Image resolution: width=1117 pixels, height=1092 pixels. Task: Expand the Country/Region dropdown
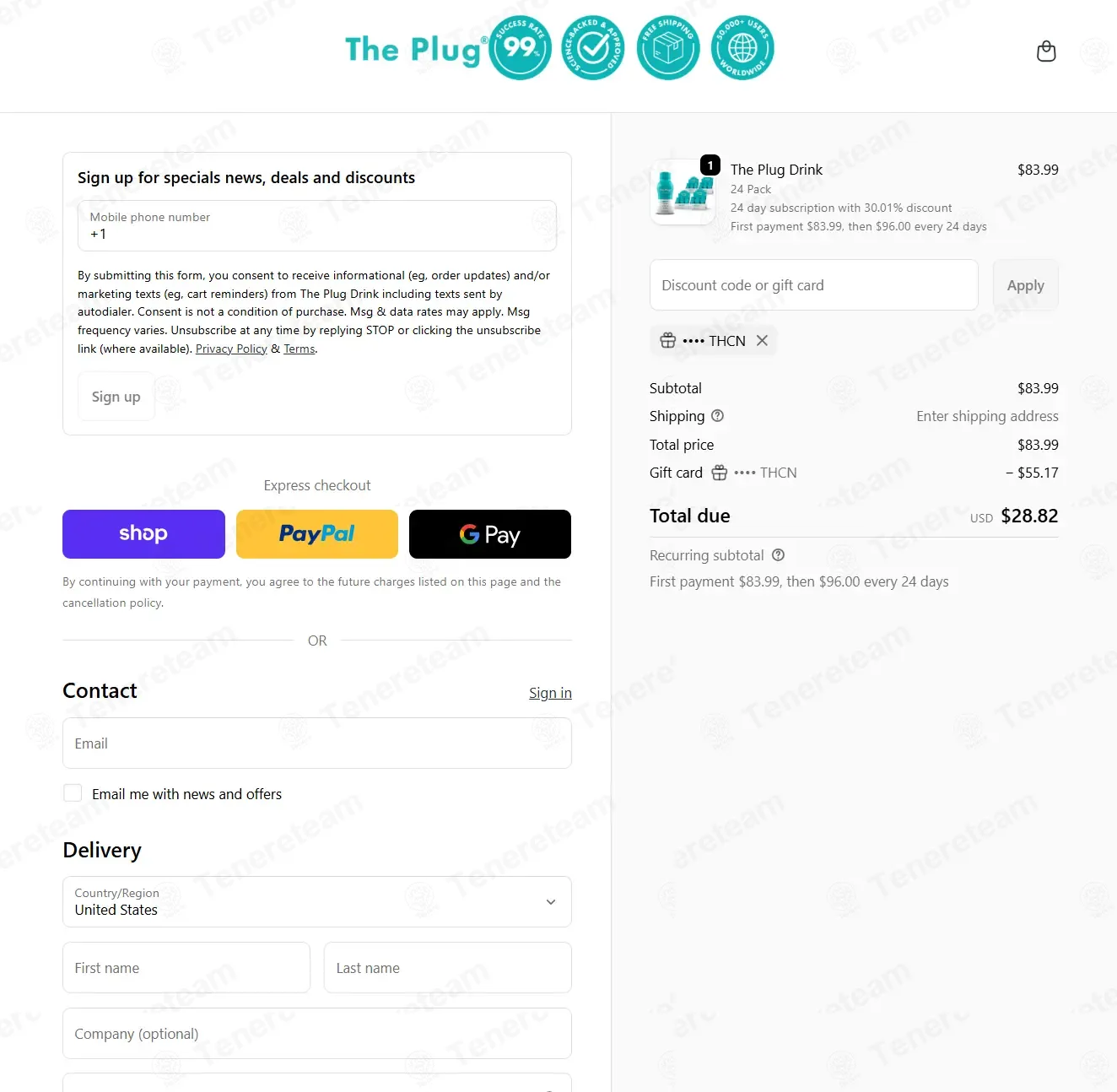[x=317, y=901]
